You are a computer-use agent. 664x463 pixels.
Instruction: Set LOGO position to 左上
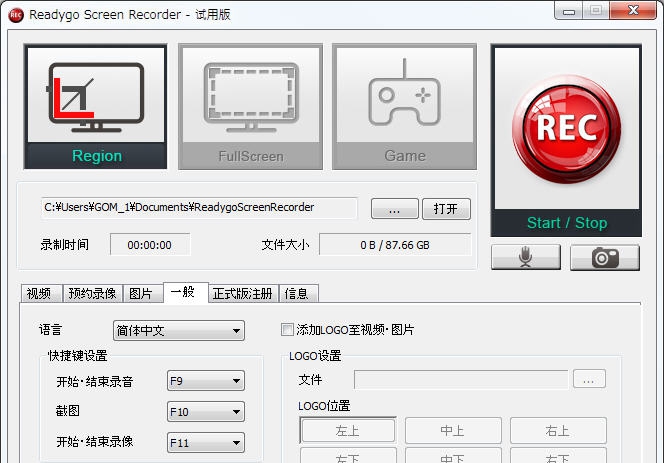tap(348, 431)
